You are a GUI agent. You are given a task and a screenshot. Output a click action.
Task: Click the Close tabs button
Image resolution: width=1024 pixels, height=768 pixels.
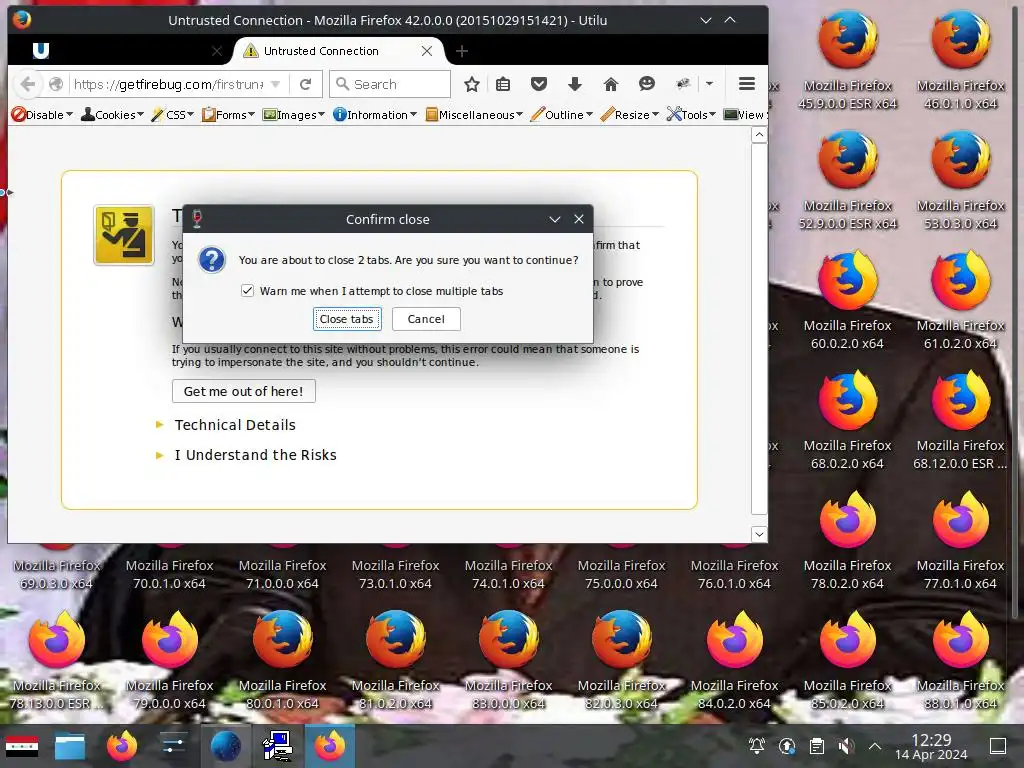347,319
